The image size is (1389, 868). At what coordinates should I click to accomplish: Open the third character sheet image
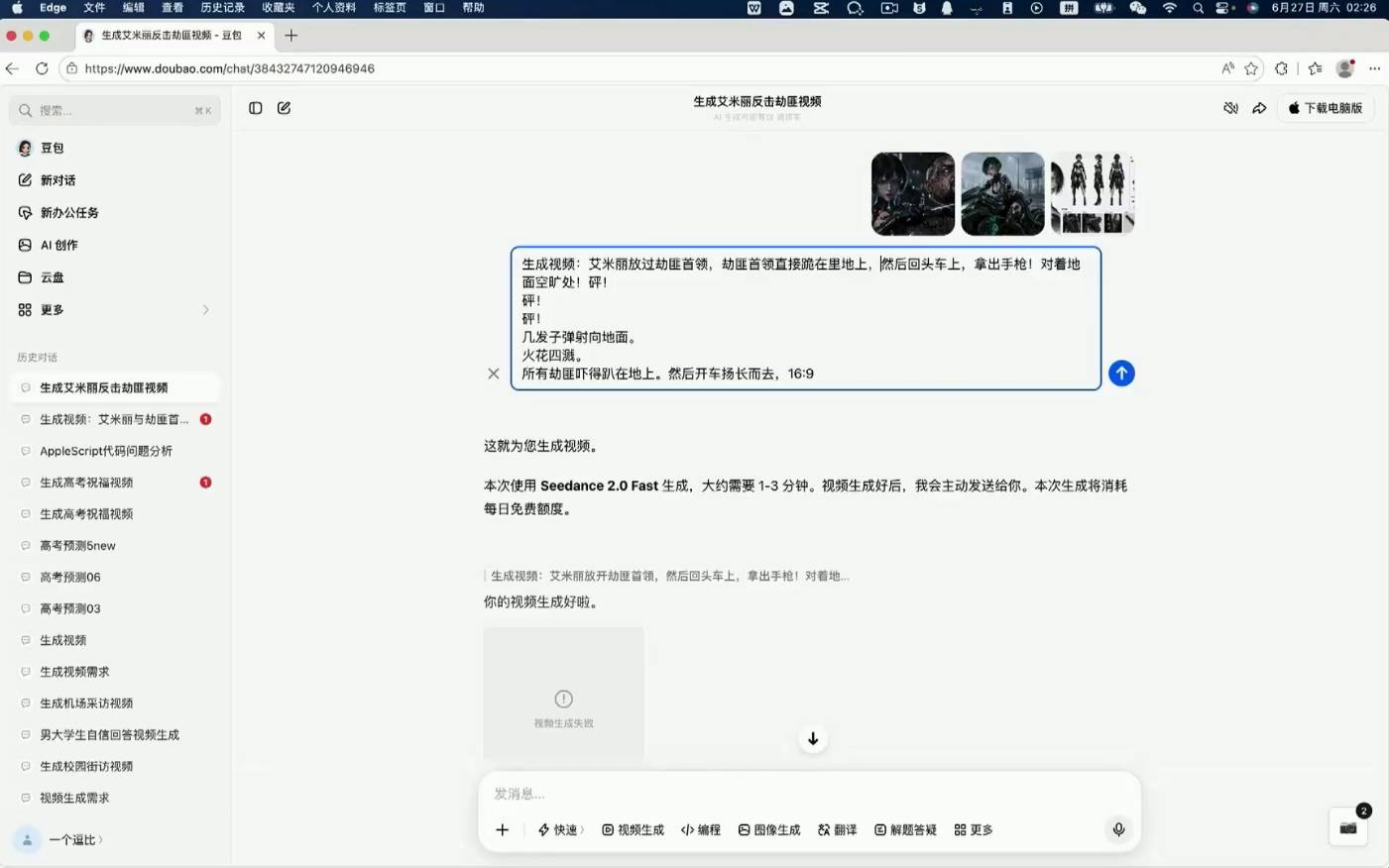tap(1093, 193)
